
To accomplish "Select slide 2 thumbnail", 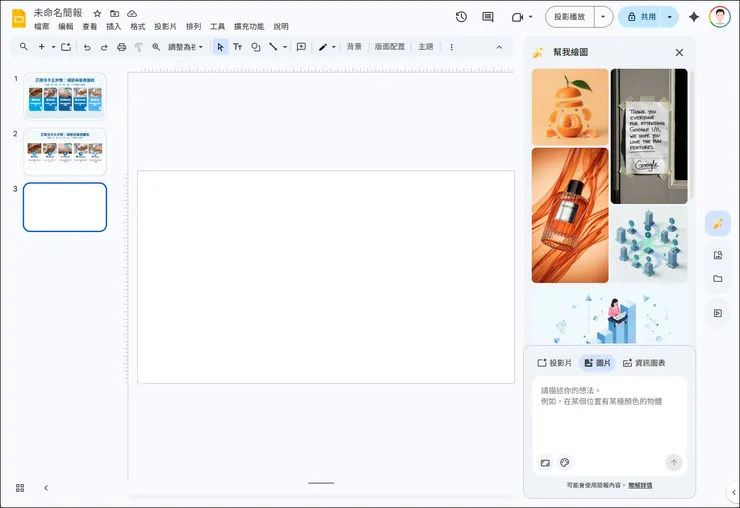I will pos(65,152).
